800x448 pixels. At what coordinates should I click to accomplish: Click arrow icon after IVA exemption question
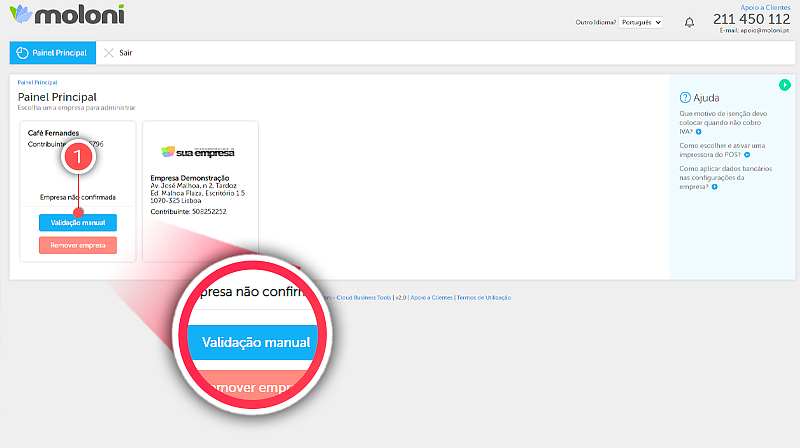click(698, 131)
